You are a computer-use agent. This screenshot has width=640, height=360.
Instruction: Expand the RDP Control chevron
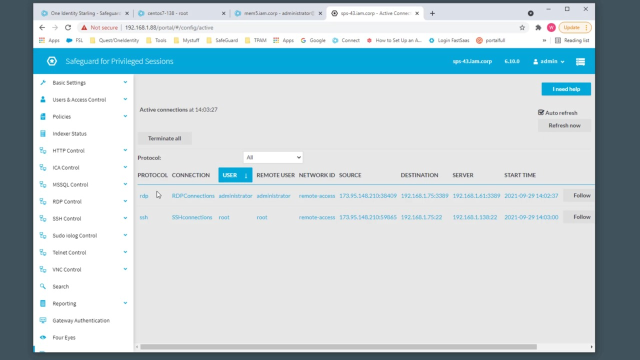[125, 202]
